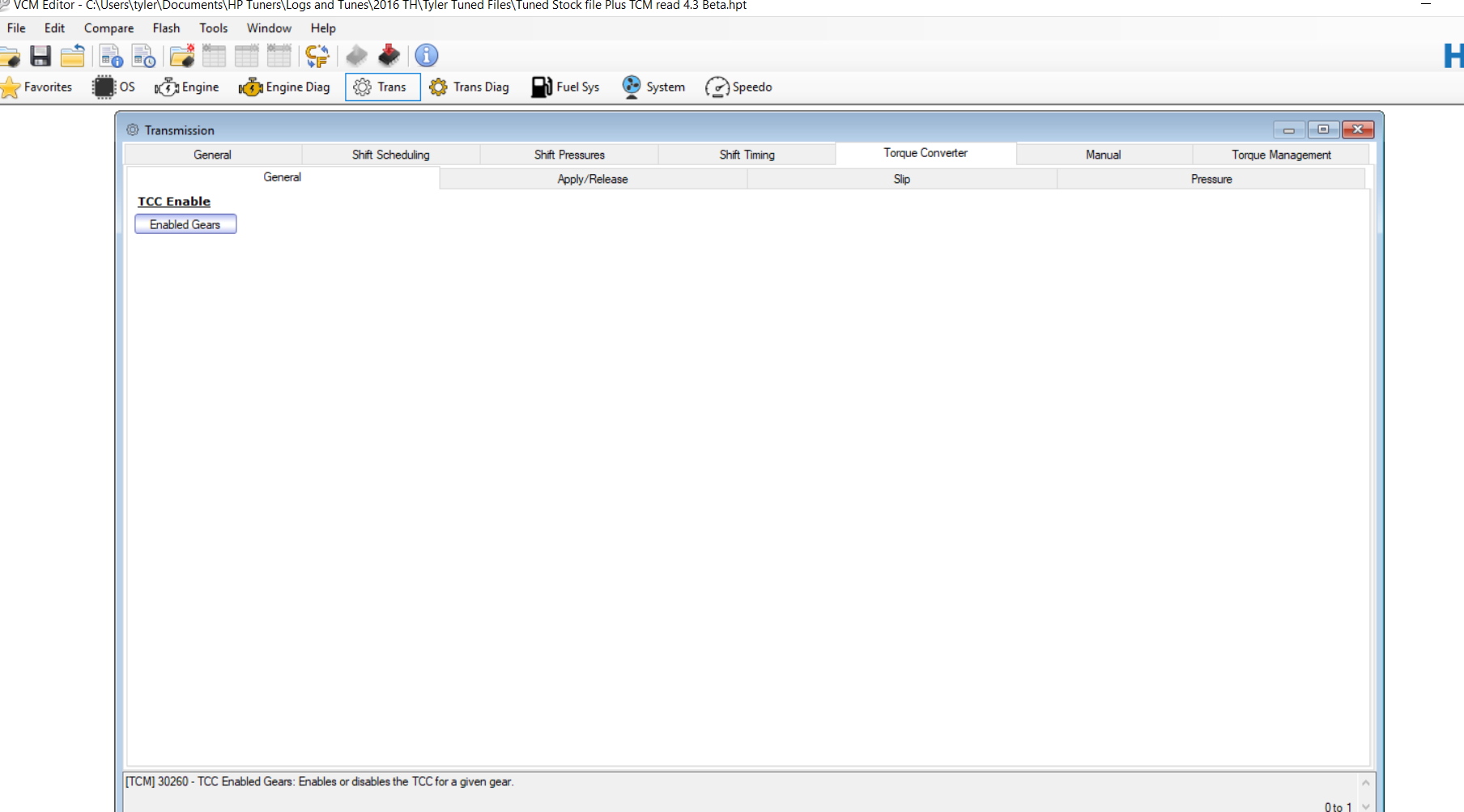1464x812 pixels.
Task: Switch to the Shift Scheduling tab
Action: (x=390, y=155)
